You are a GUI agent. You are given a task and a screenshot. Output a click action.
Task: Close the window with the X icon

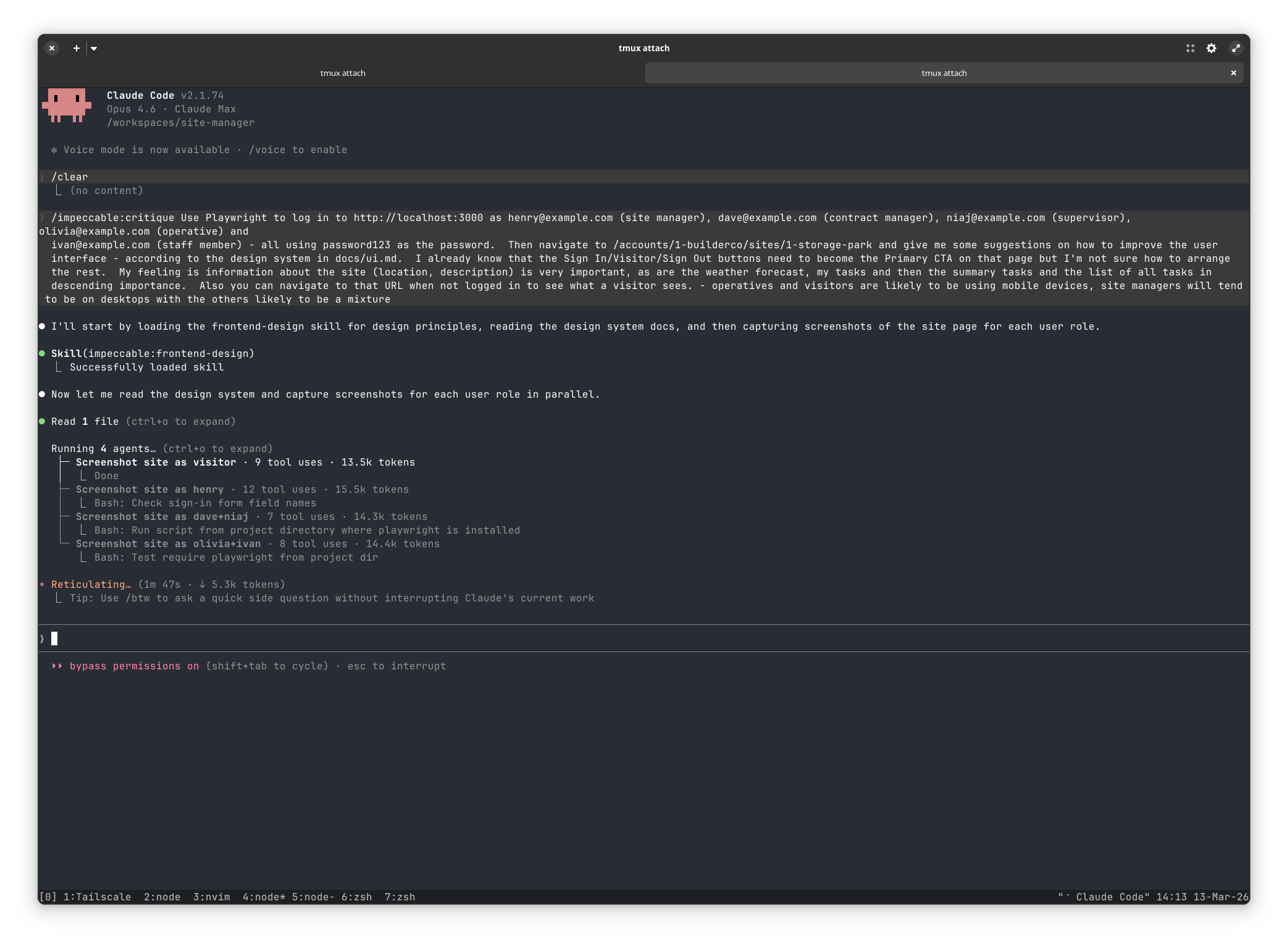[x=52, y=48]
